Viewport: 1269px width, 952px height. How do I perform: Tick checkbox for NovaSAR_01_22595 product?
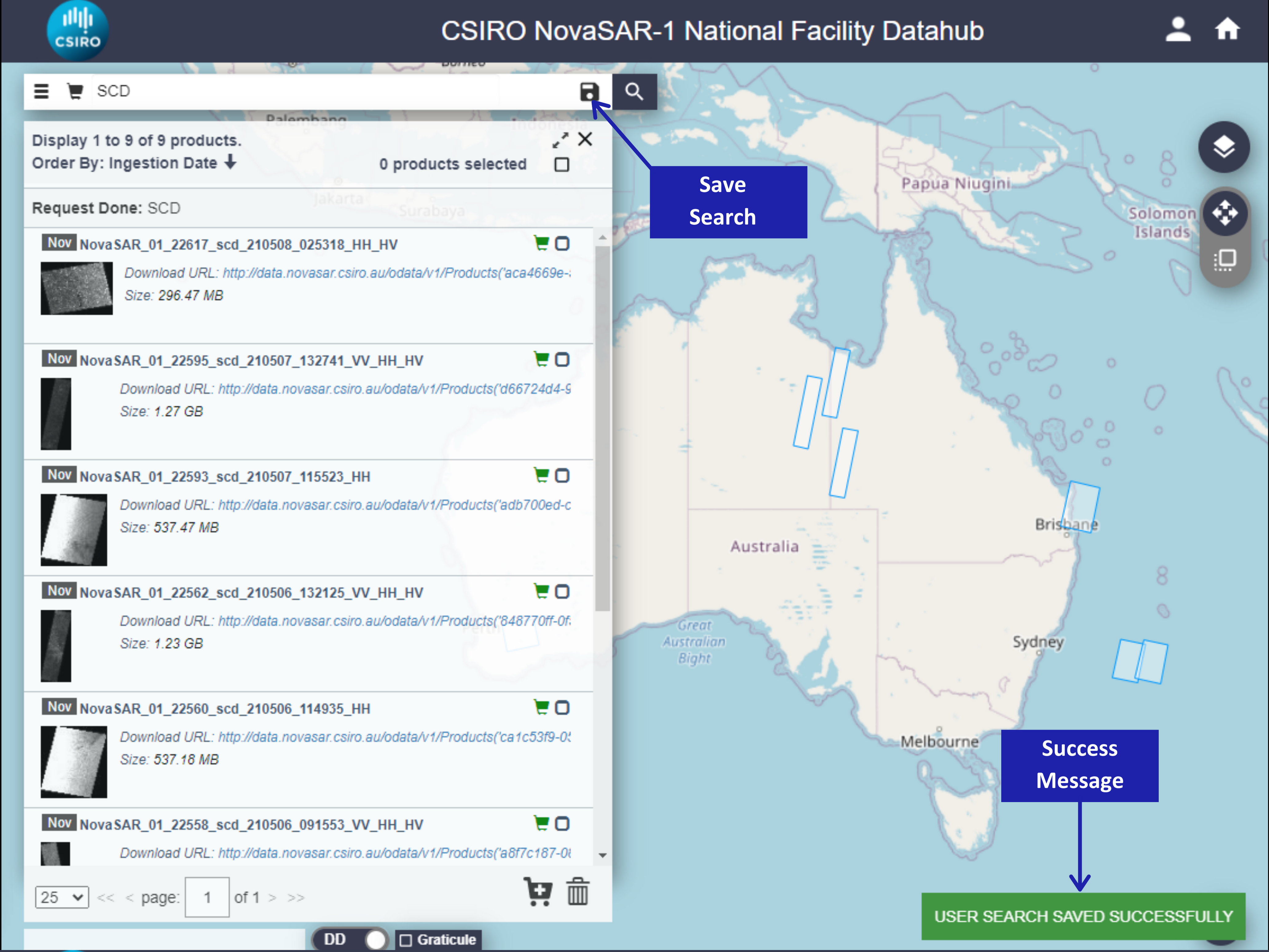click(562, 360)
